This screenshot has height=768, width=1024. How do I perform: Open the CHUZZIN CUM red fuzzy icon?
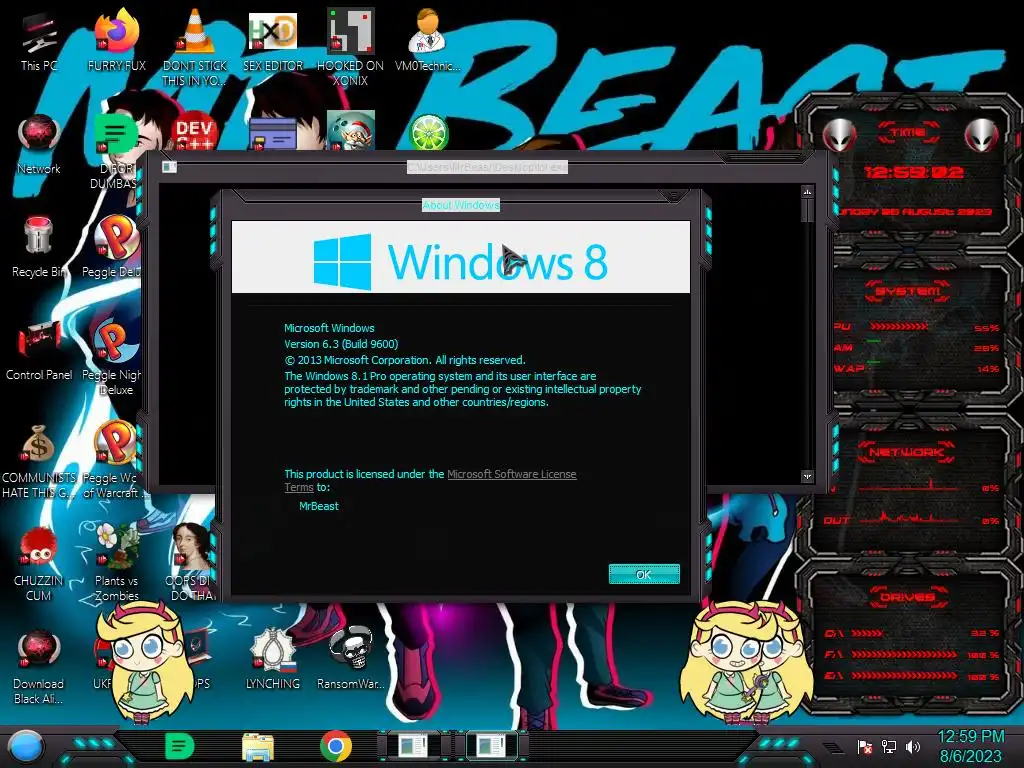coord(39,564)
